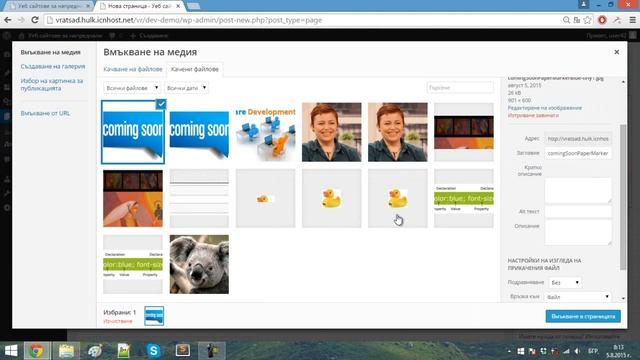Click the alt text field

coord(578,211)
